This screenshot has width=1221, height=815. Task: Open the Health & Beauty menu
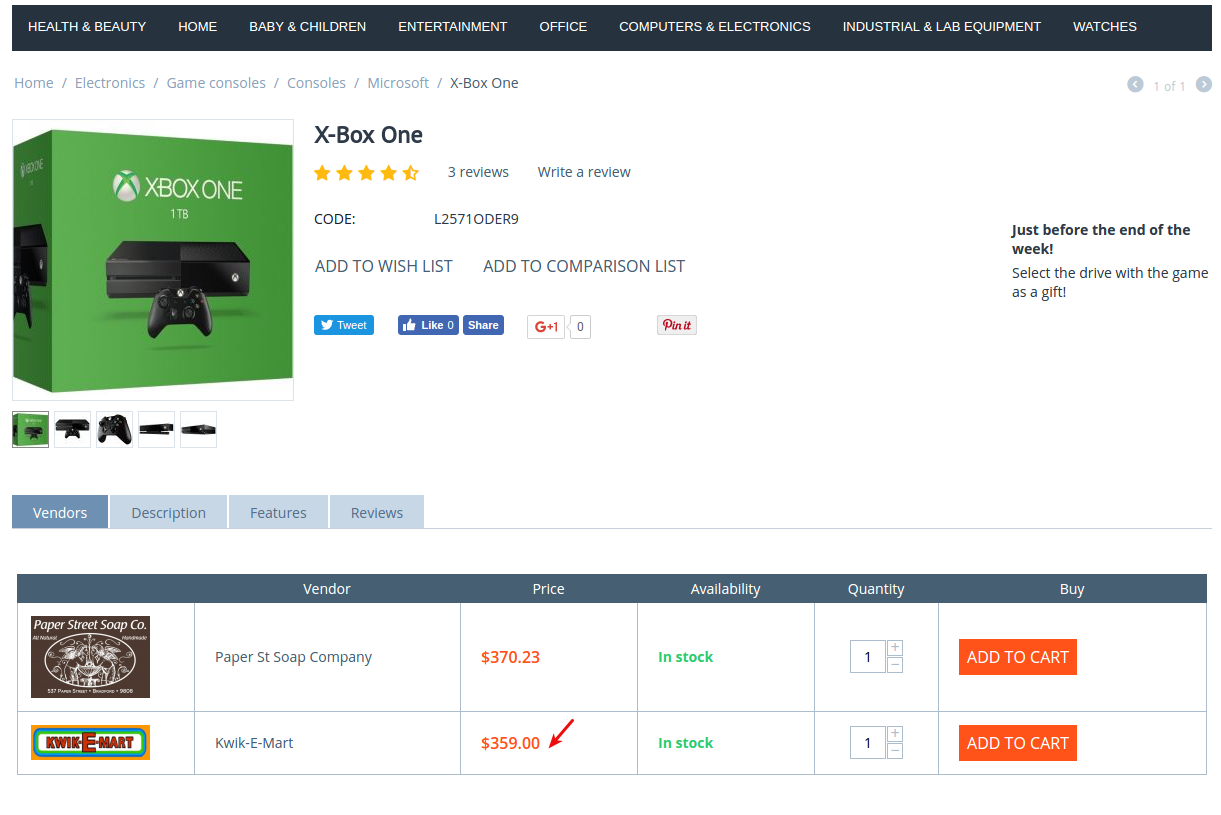87,27
